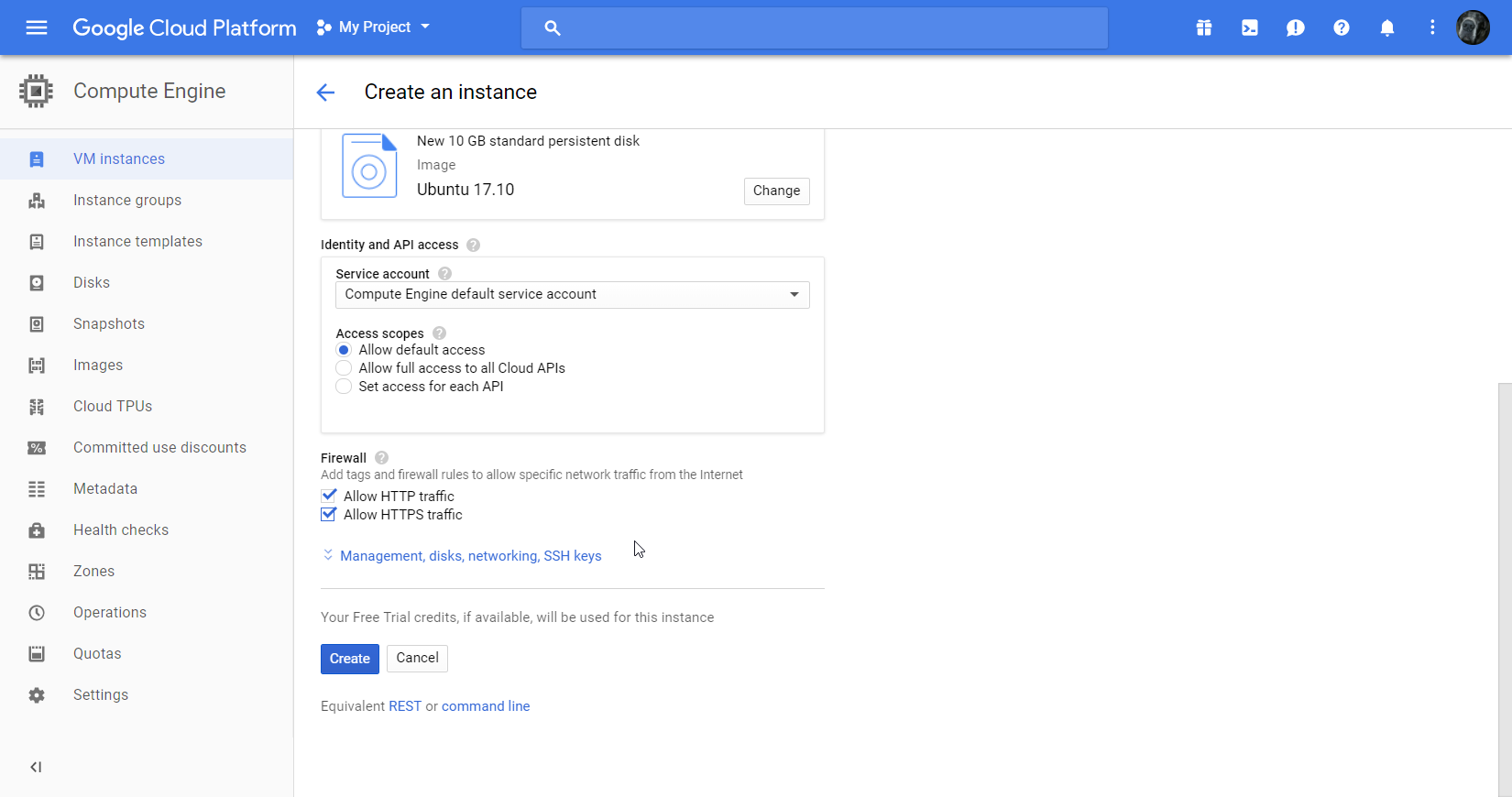Image resolution: width=1512 pixels, height=797 pixels.
Task: Click the Disks sidebar icon
Action: (37, 283)
